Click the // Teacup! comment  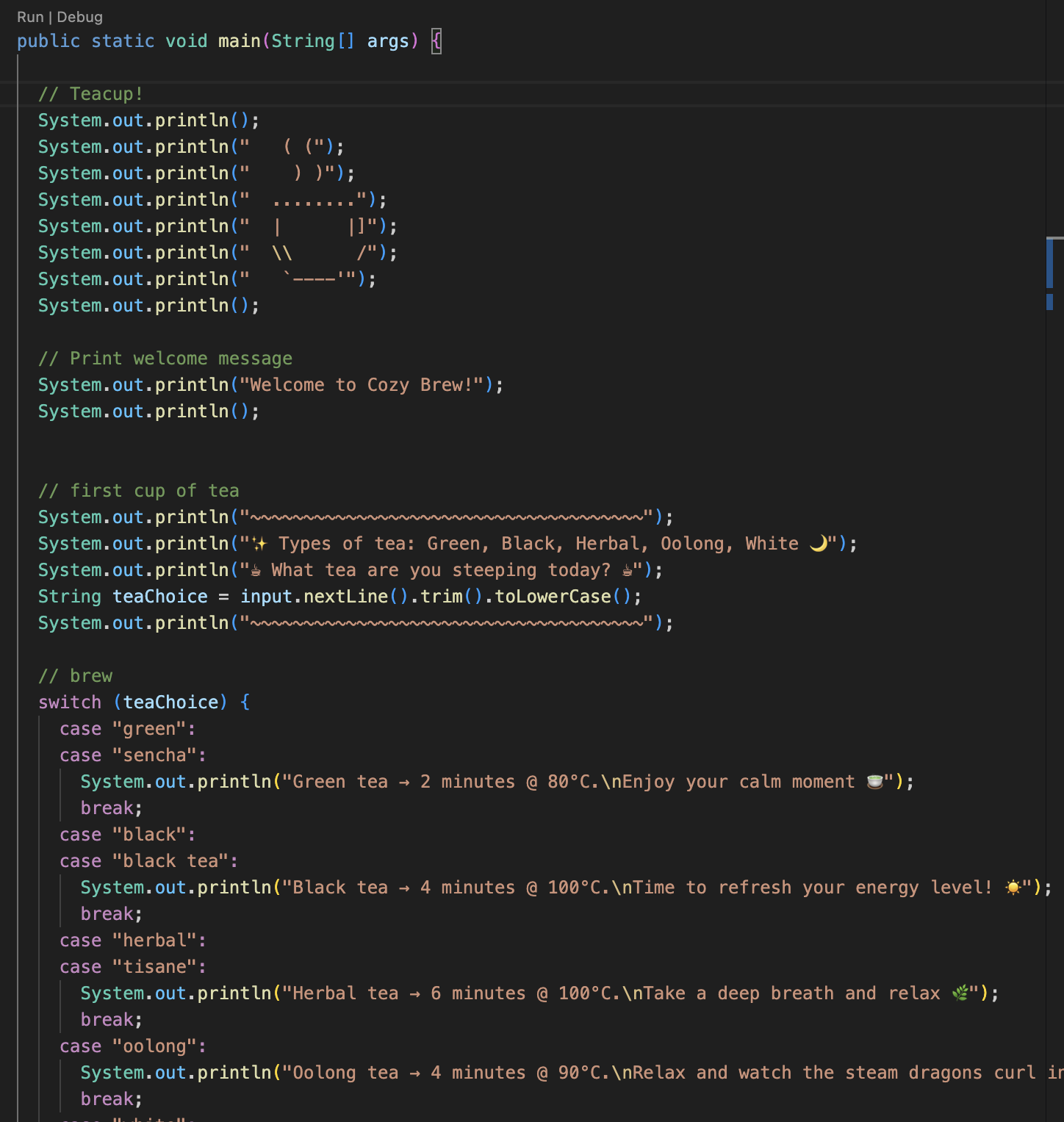[91, 93]
